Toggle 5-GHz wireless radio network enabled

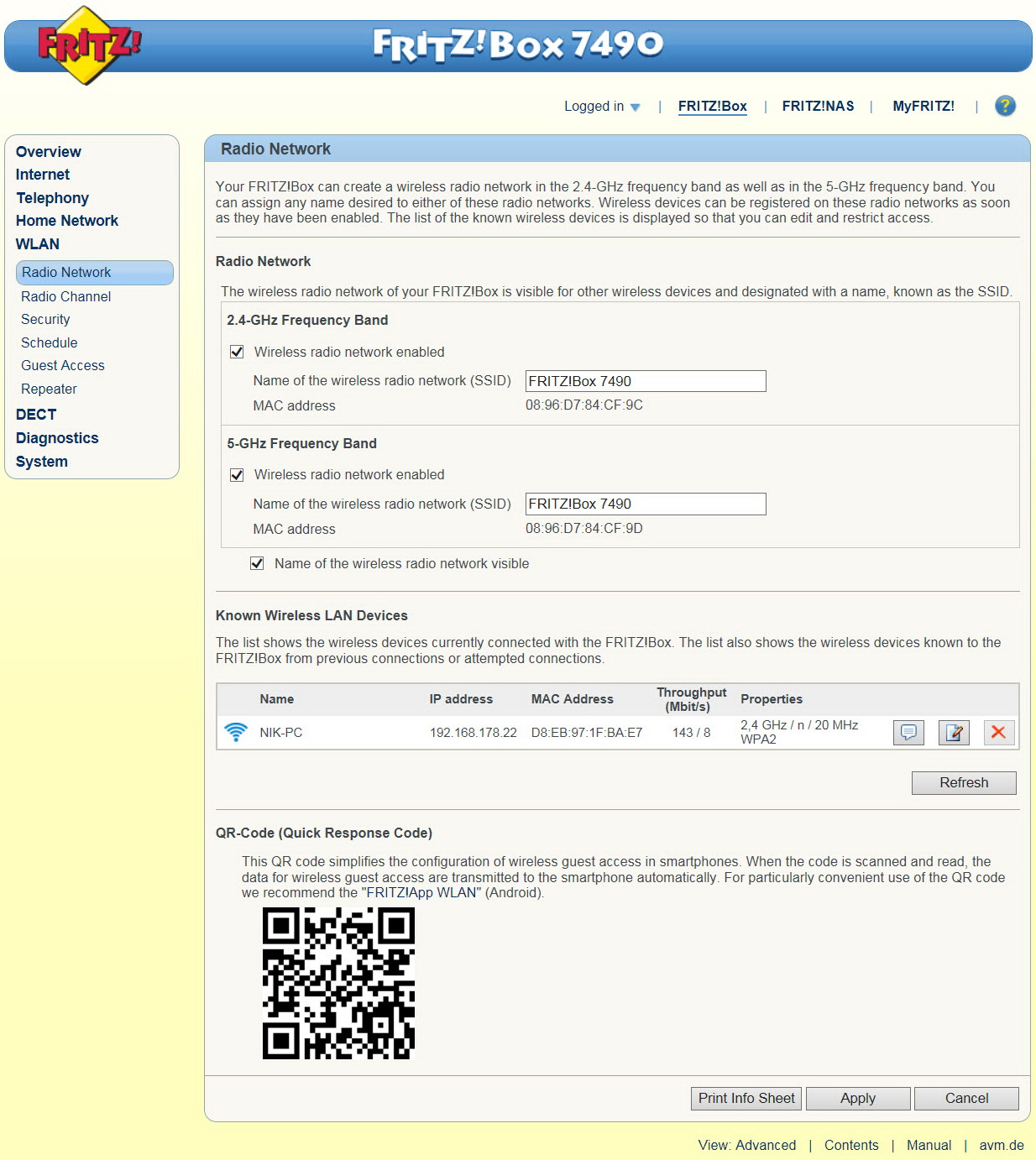click(237, 475)
